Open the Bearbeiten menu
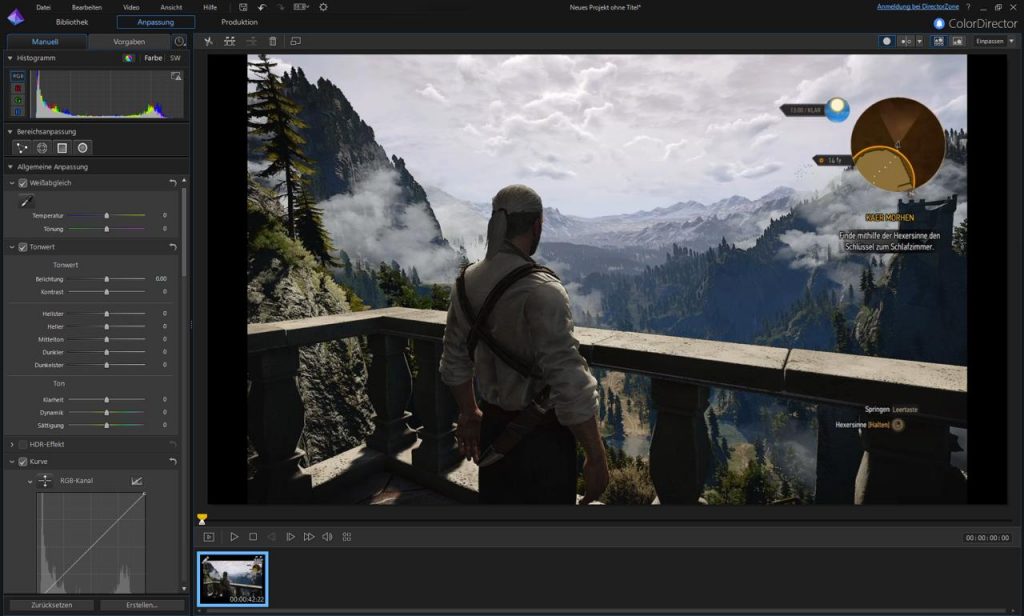The width and height of the screenshot is (1024, 616). tap(87, 7)
